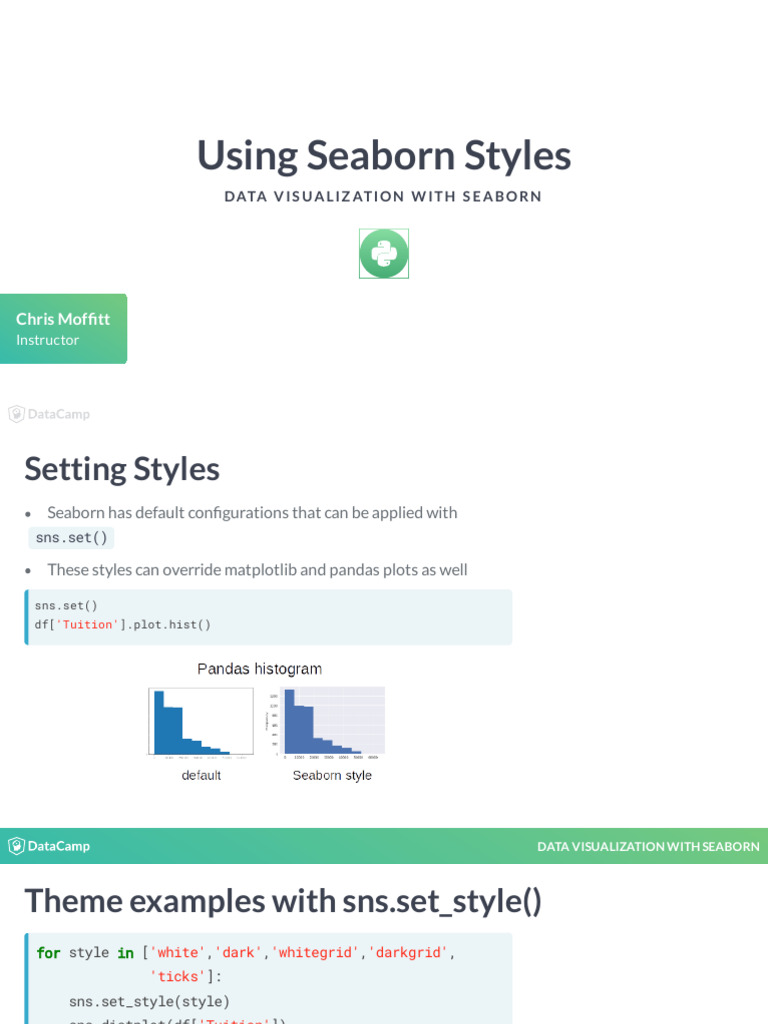
Task: Click the sns.set_style(style) code line
Action: (x=149, y=1001)
